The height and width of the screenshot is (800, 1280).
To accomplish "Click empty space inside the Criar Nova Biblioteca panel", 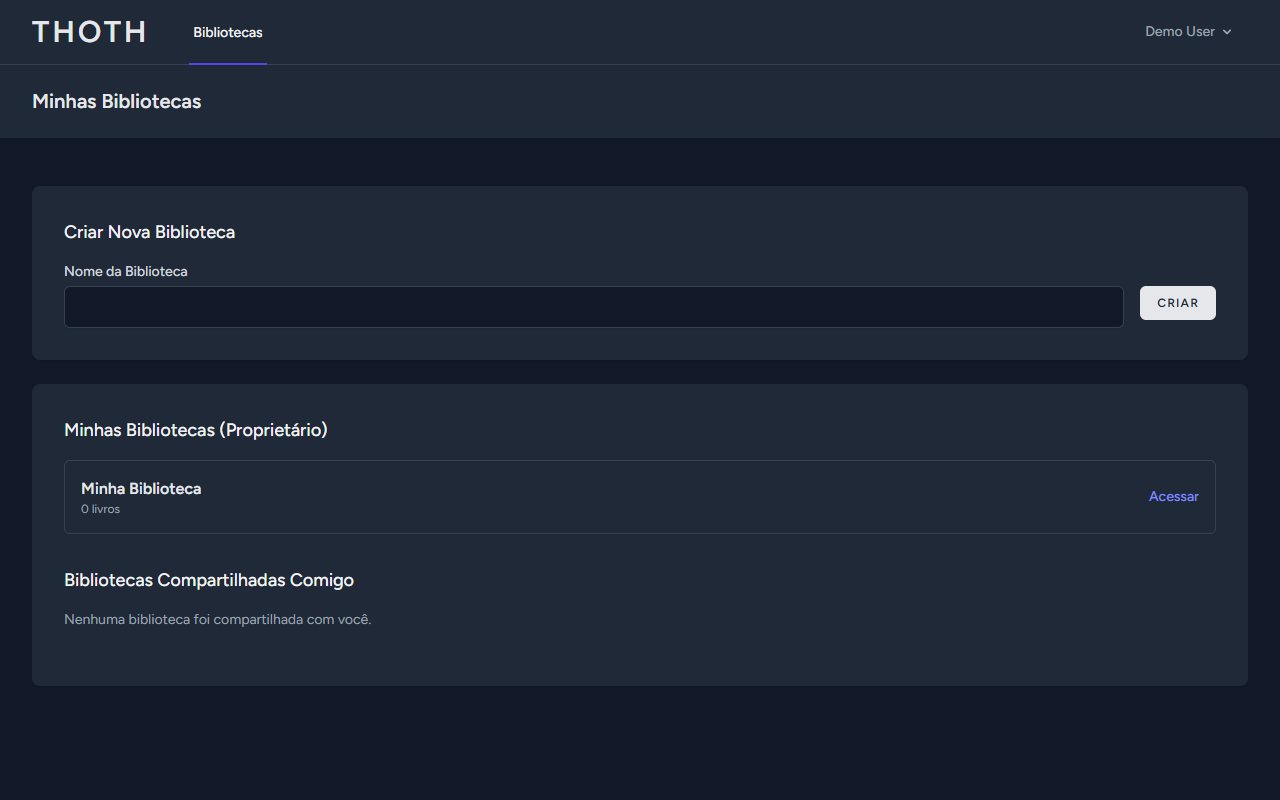I will pos(700,230).
